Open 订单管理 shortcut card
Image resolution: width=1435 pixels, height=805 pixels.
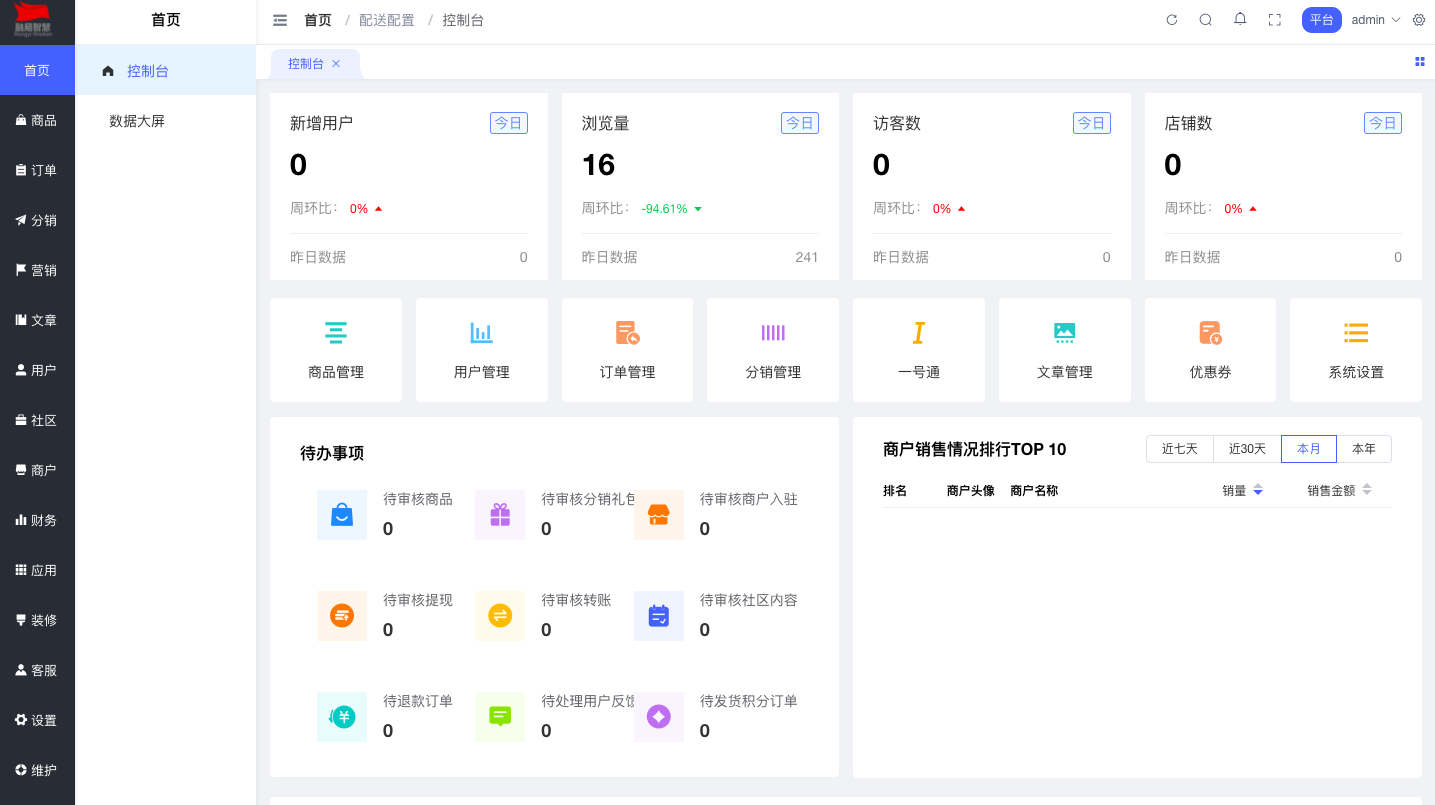pos(627,350)
